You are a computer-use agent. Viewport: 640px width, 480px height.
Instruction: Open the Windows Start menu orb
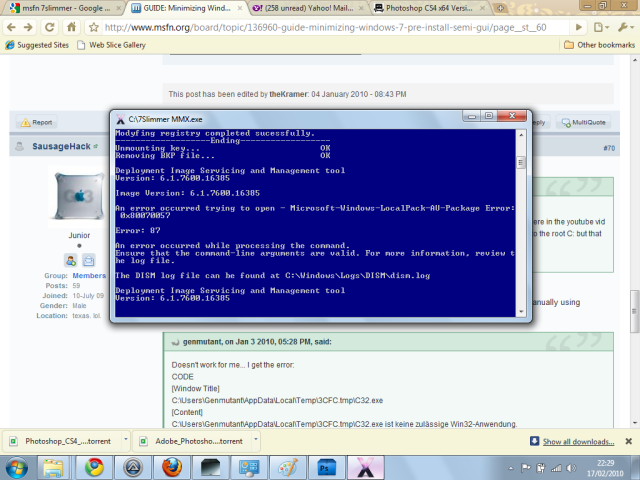17,468
